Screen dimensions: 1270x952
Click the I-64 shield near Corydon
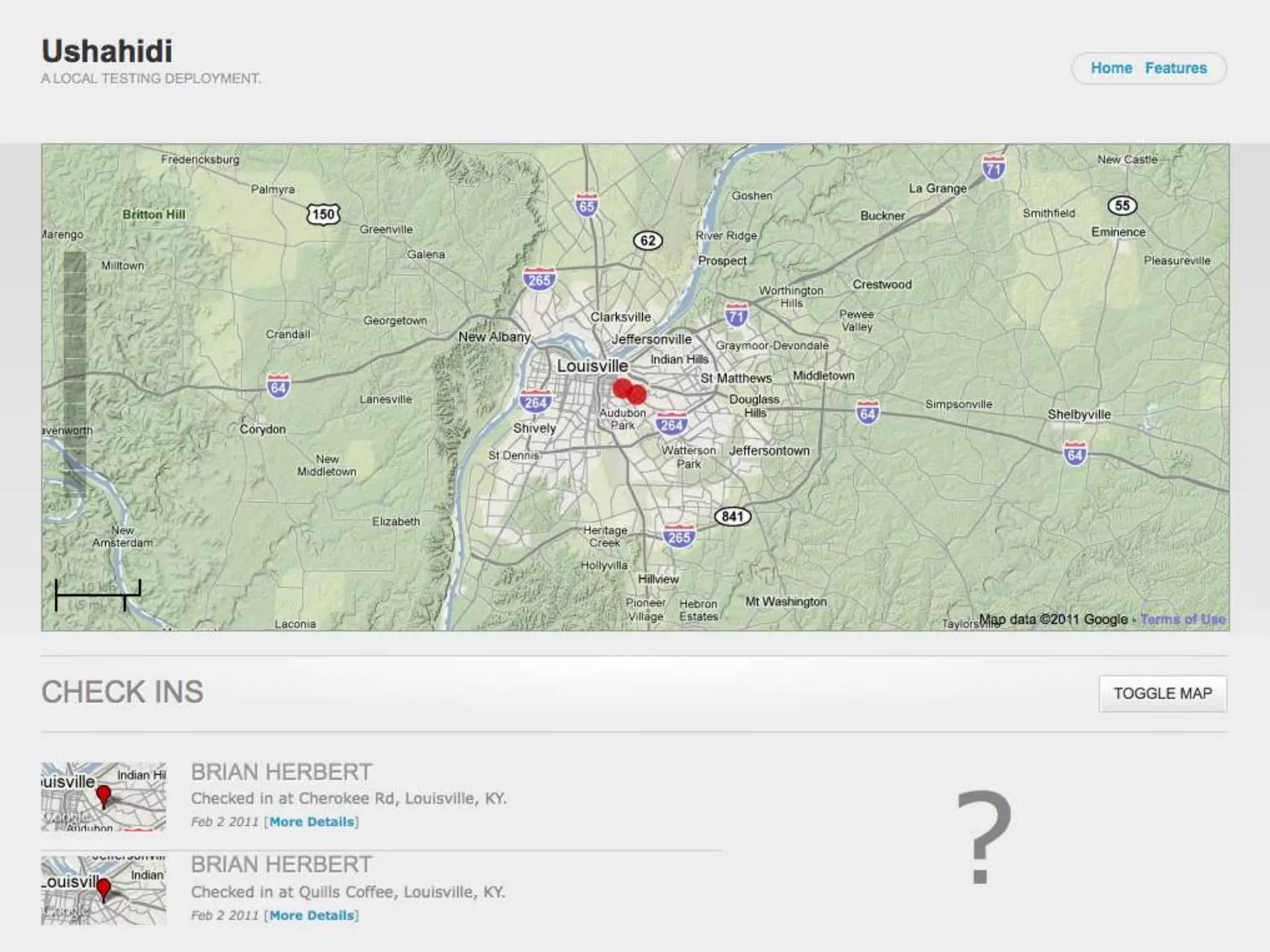[278, 387]
